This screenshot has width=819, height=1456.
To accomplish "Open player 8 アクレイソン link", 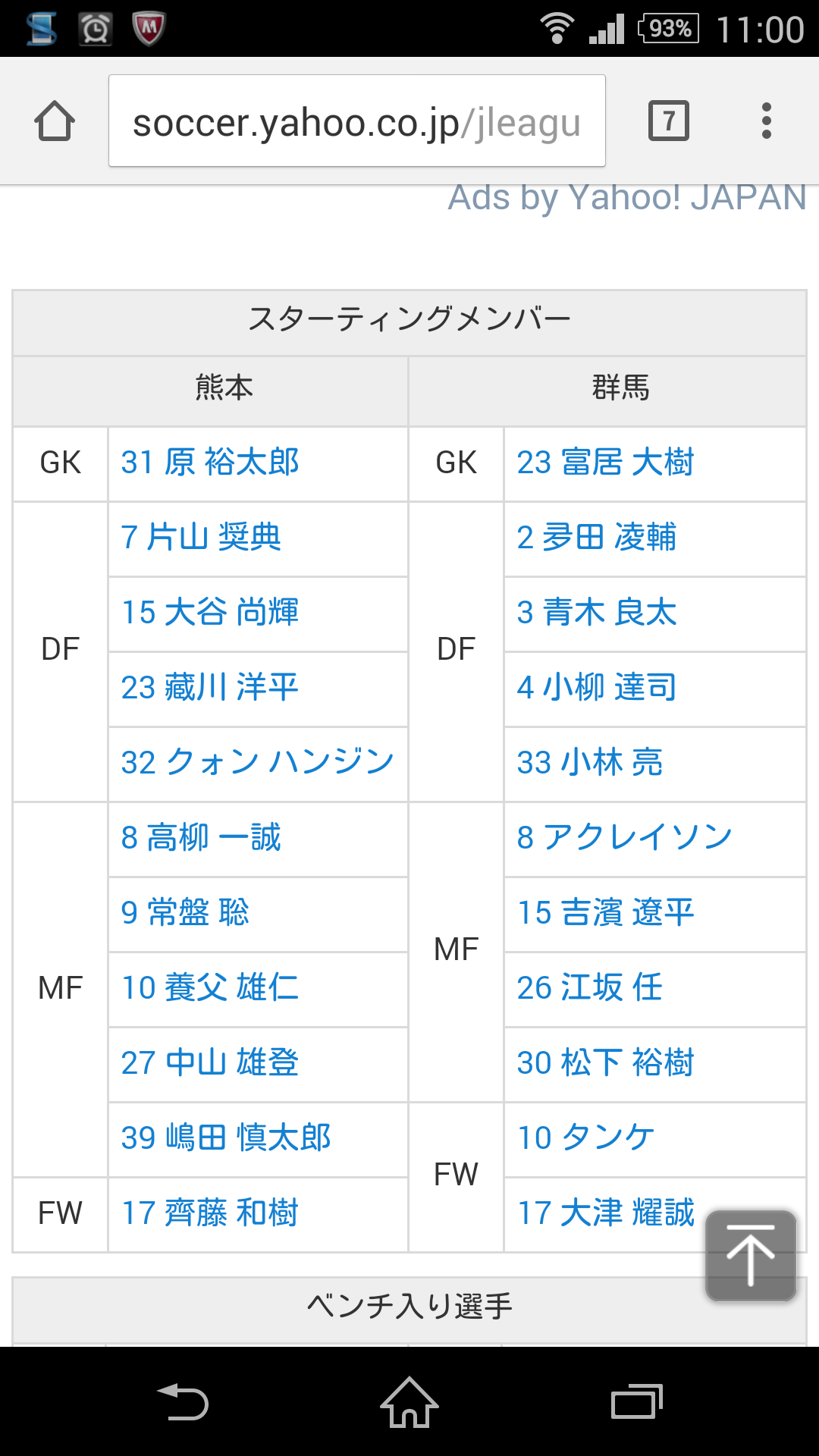I will tap(625, 837).
